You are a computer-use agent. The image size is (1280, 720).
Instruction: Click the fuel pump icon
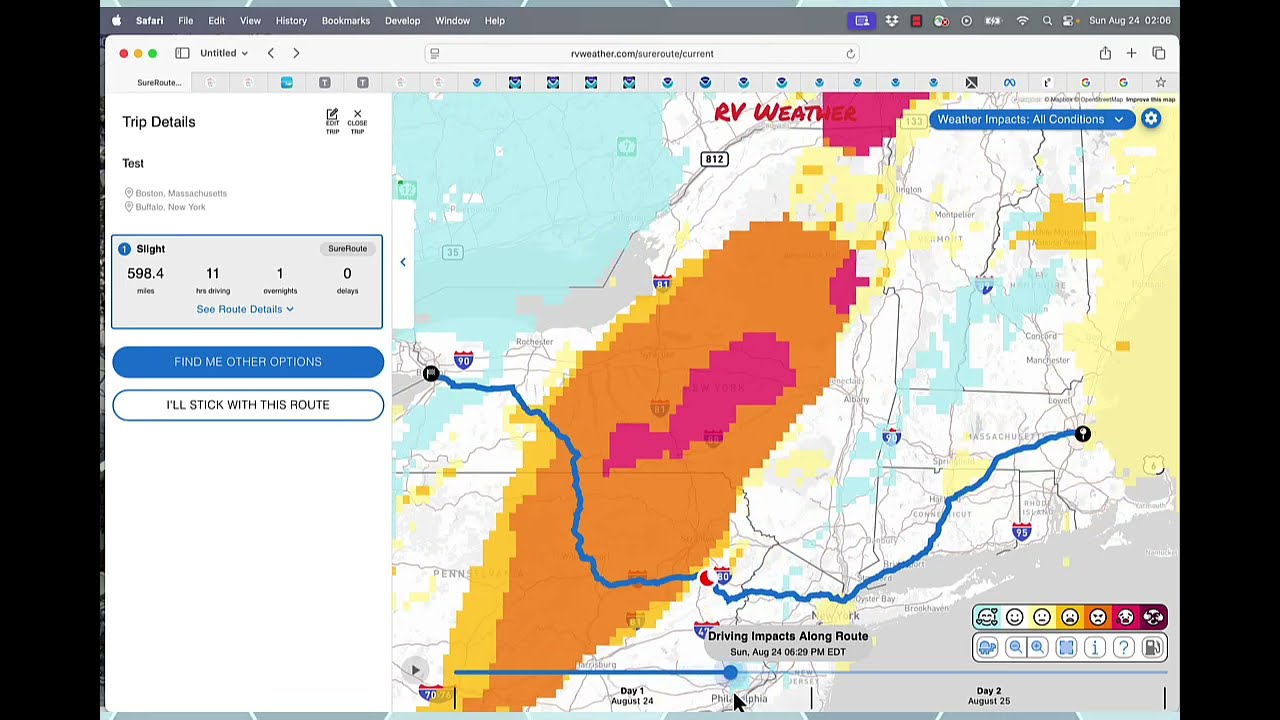1152,648
